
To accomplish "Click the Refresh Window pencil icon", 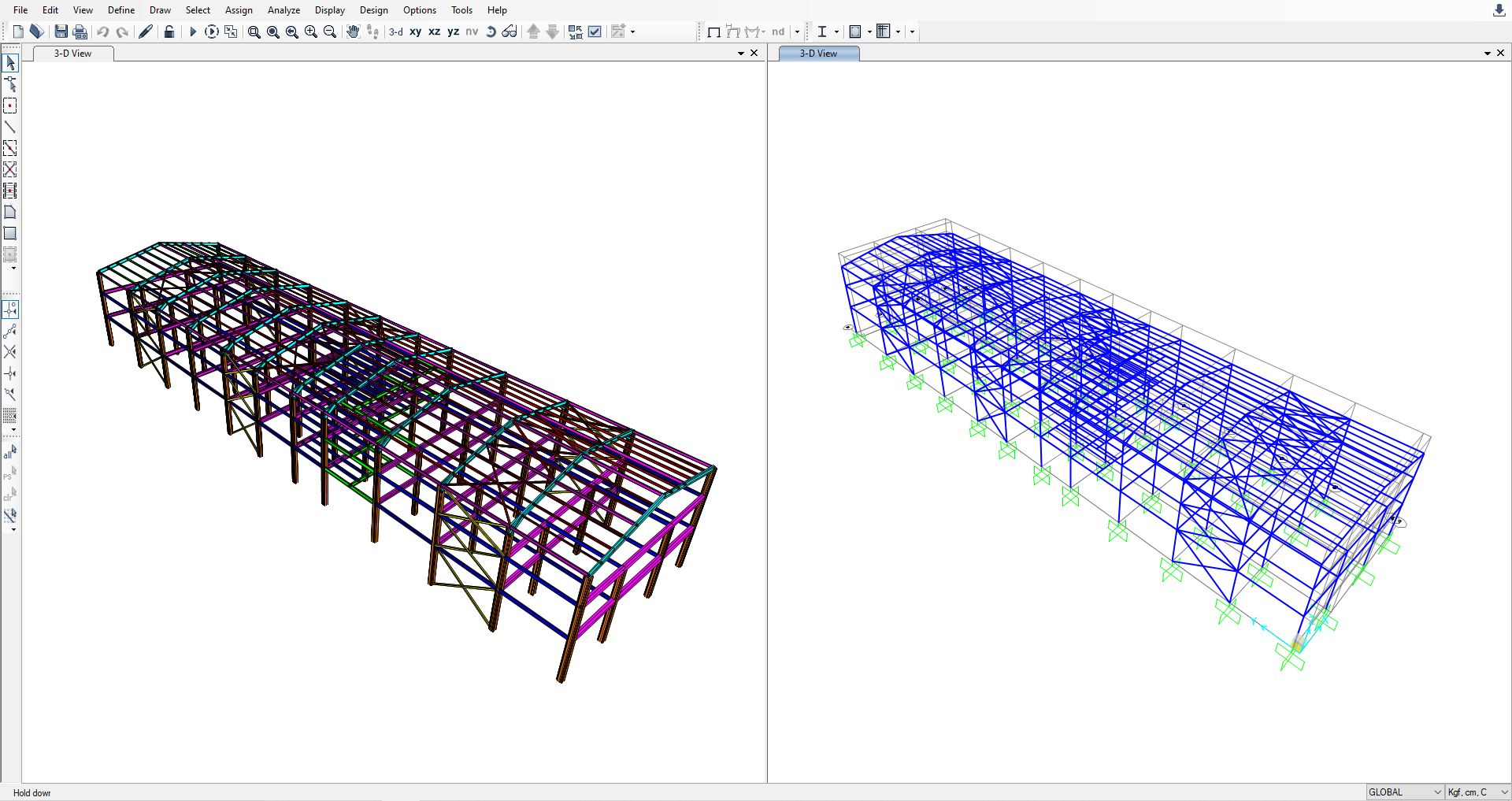I will 146,32.
